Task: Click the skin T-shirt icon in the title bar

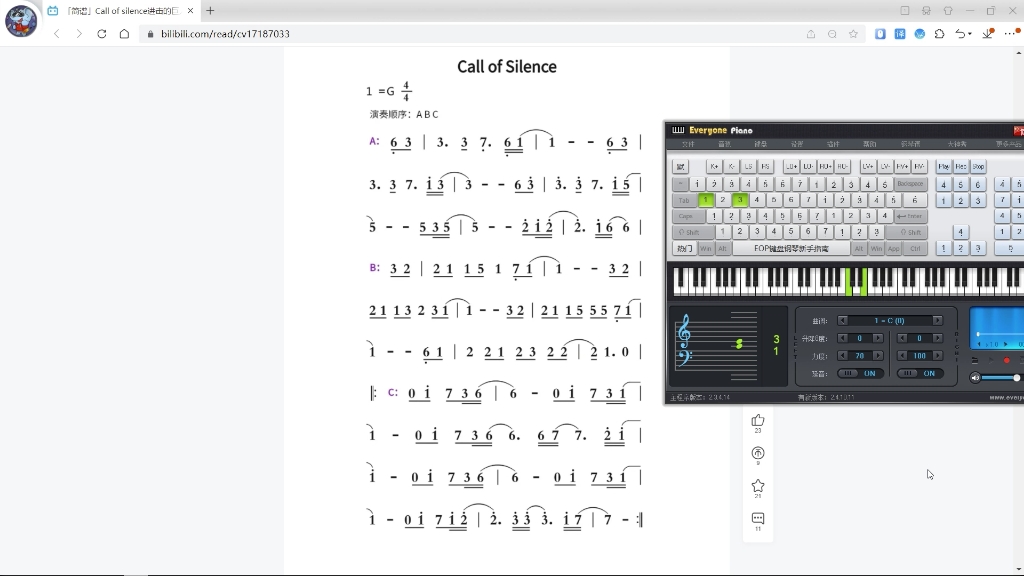Action: (x=948, y=10)
